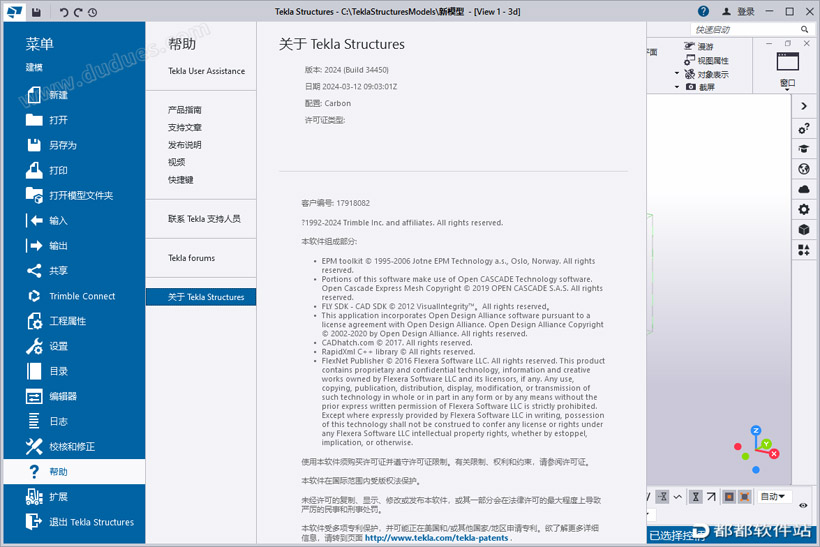This screenshot has height=547, width=820.
Task: Click 联系 Tekla 支持人员
Action: pyautogui.click(x=204, y=219)
